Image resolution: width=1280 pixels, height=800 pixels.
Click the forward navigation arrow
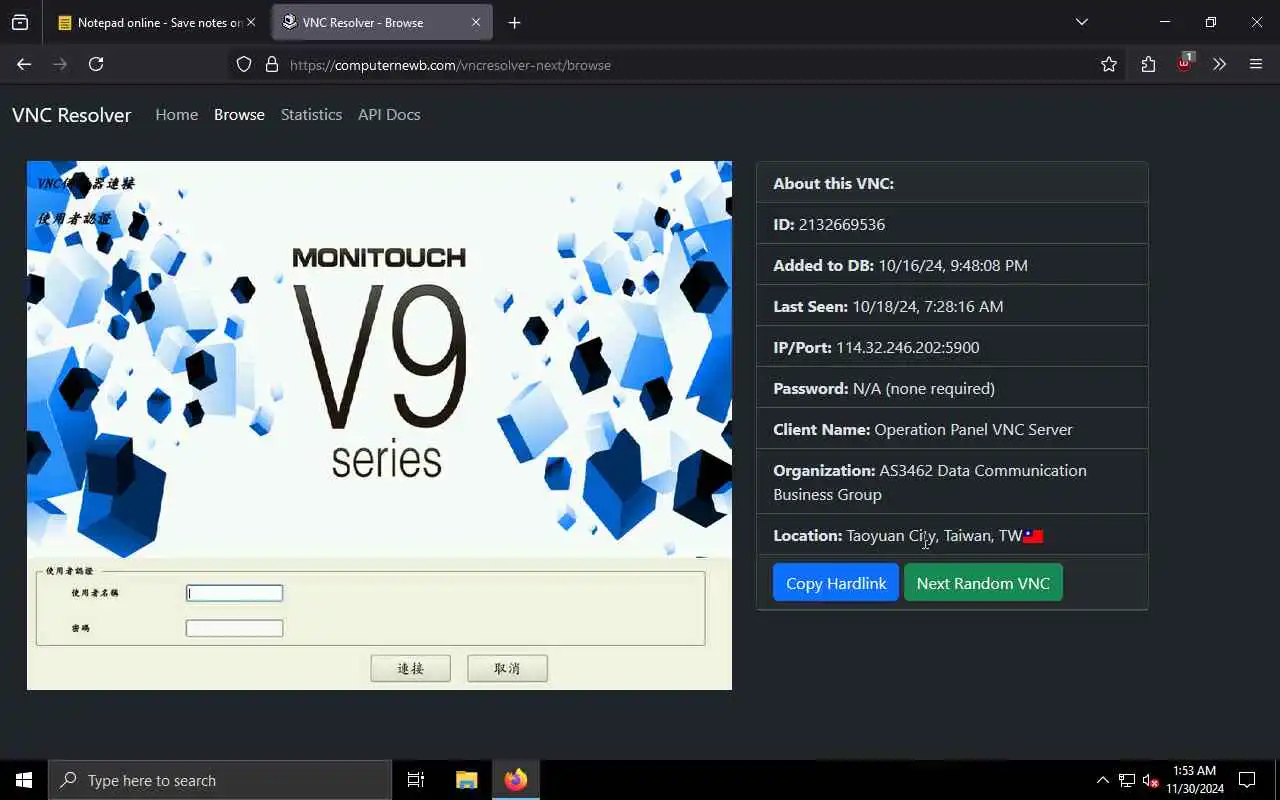[60, 64]
